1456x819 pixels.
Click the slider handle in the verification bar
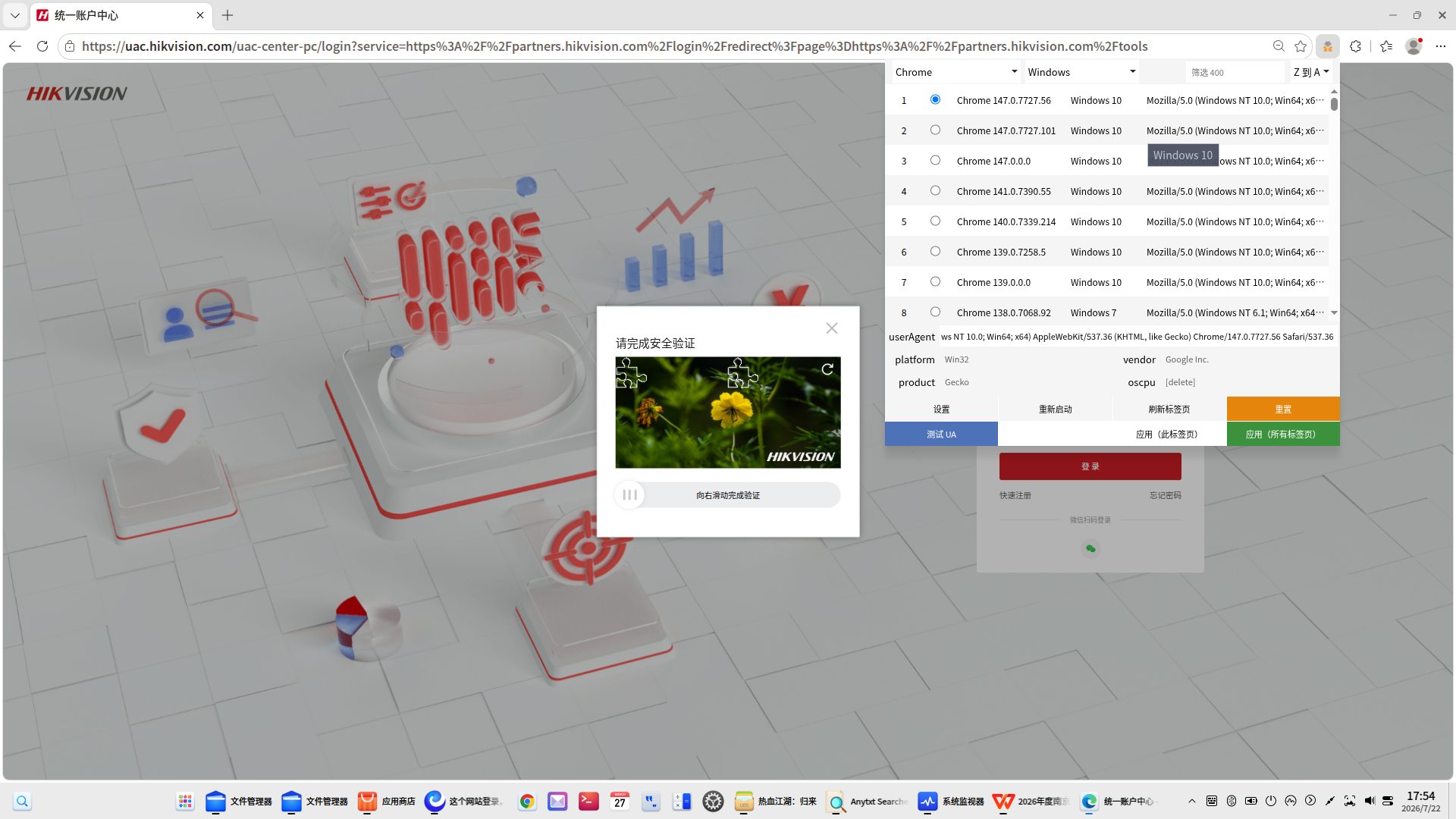pos(629,495)
